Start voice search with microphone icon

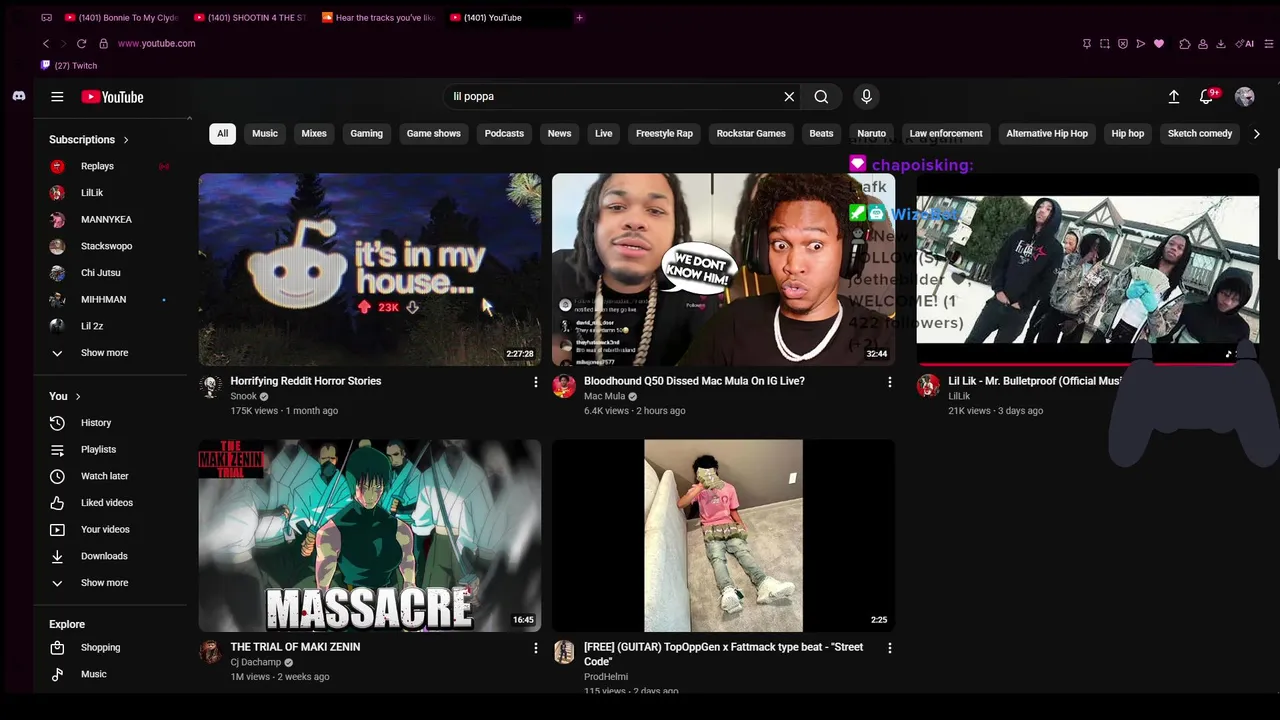click(866, 97)
